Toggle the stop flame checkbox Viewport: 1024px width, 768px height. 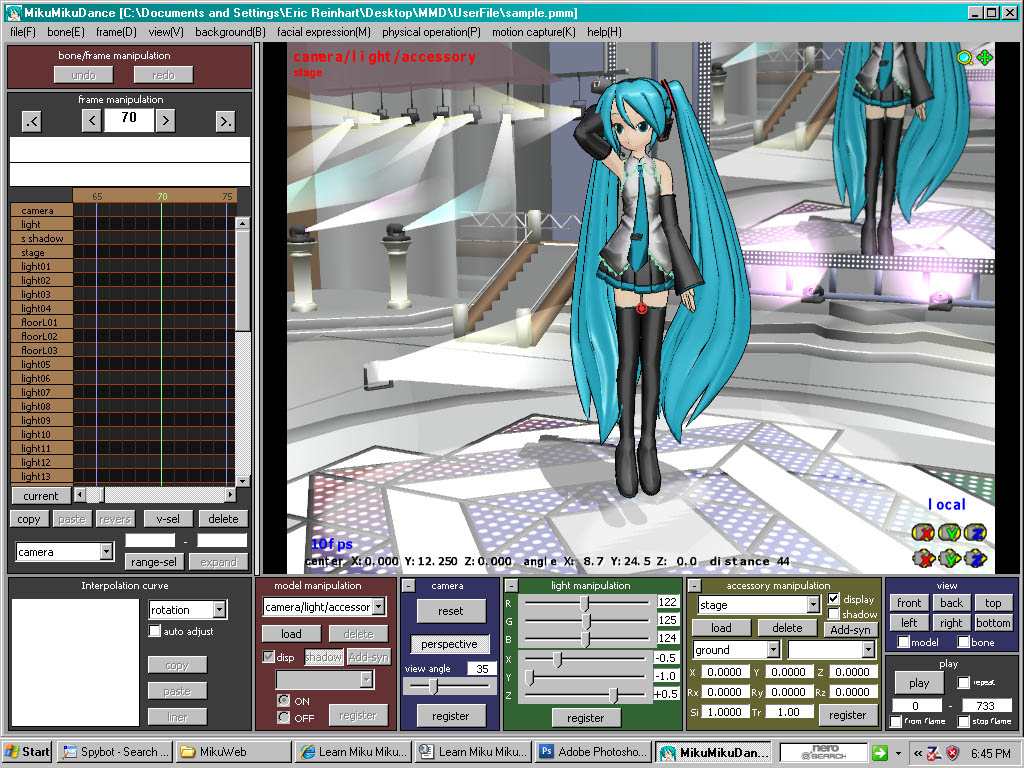(x=963, y=721)
